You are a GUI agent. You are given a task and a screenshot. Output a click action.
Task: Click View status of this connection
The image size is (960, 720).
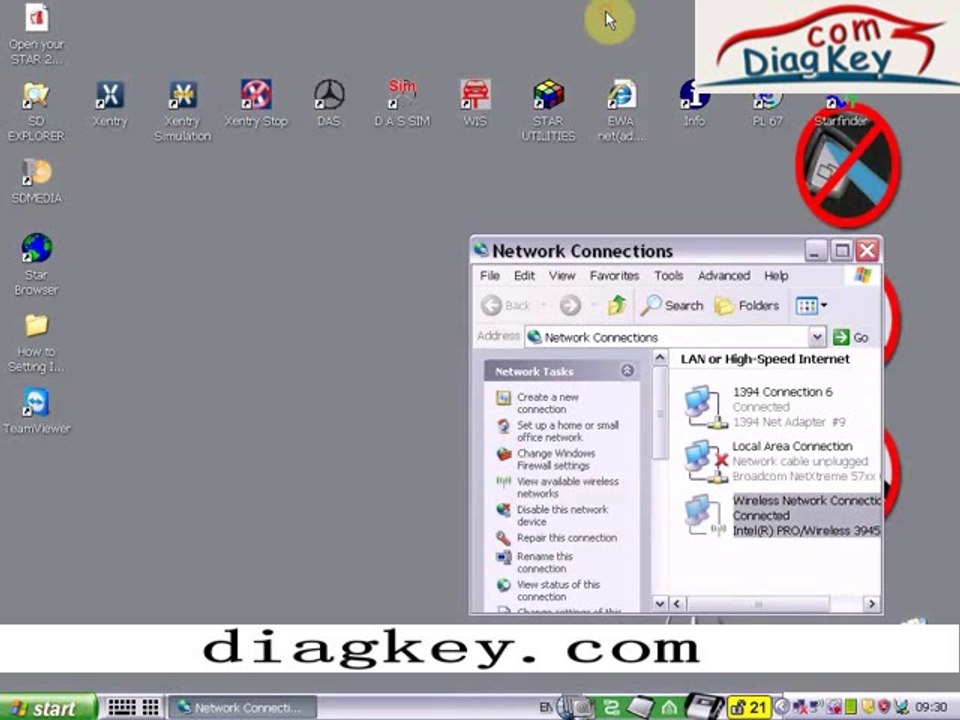tap(558, 590)
